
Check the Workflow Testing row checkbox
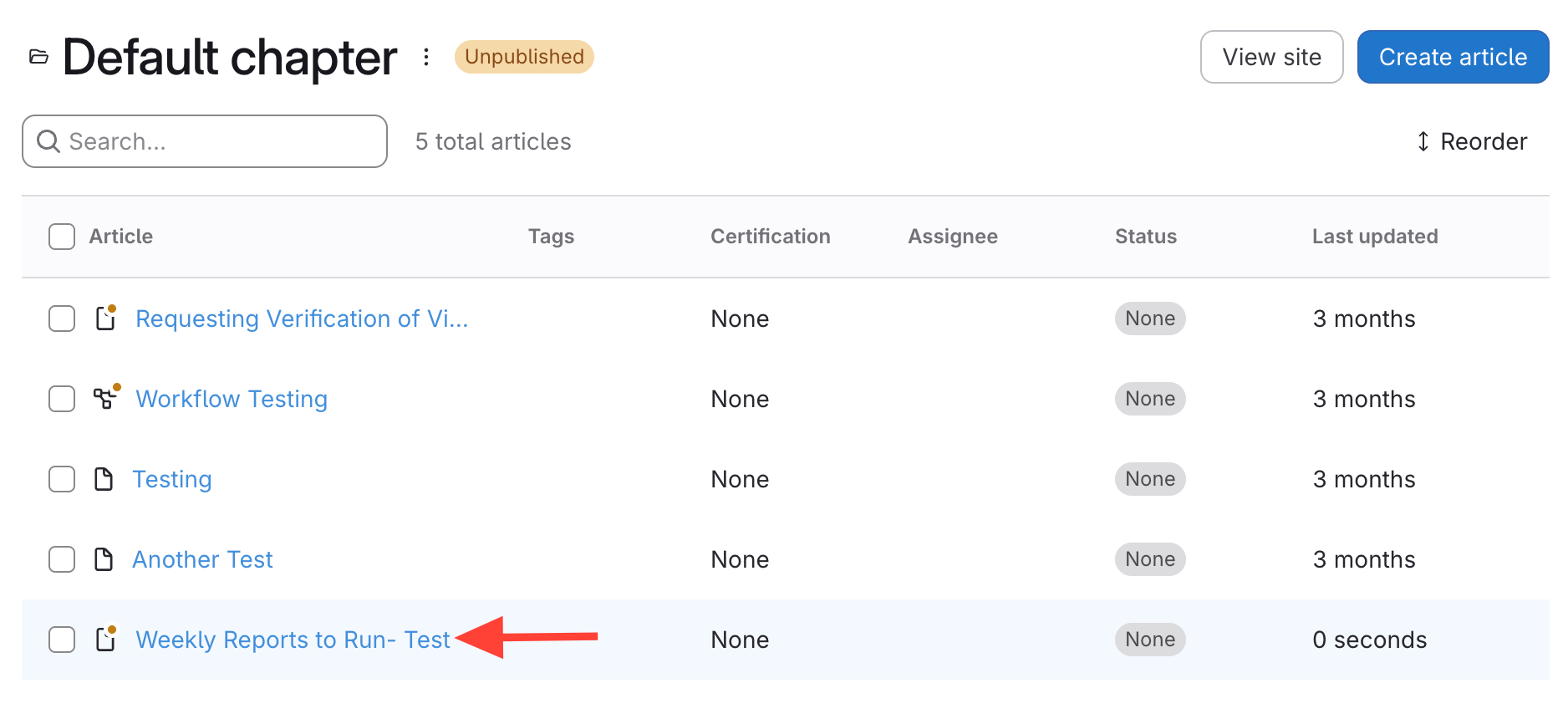click(62, 399)
